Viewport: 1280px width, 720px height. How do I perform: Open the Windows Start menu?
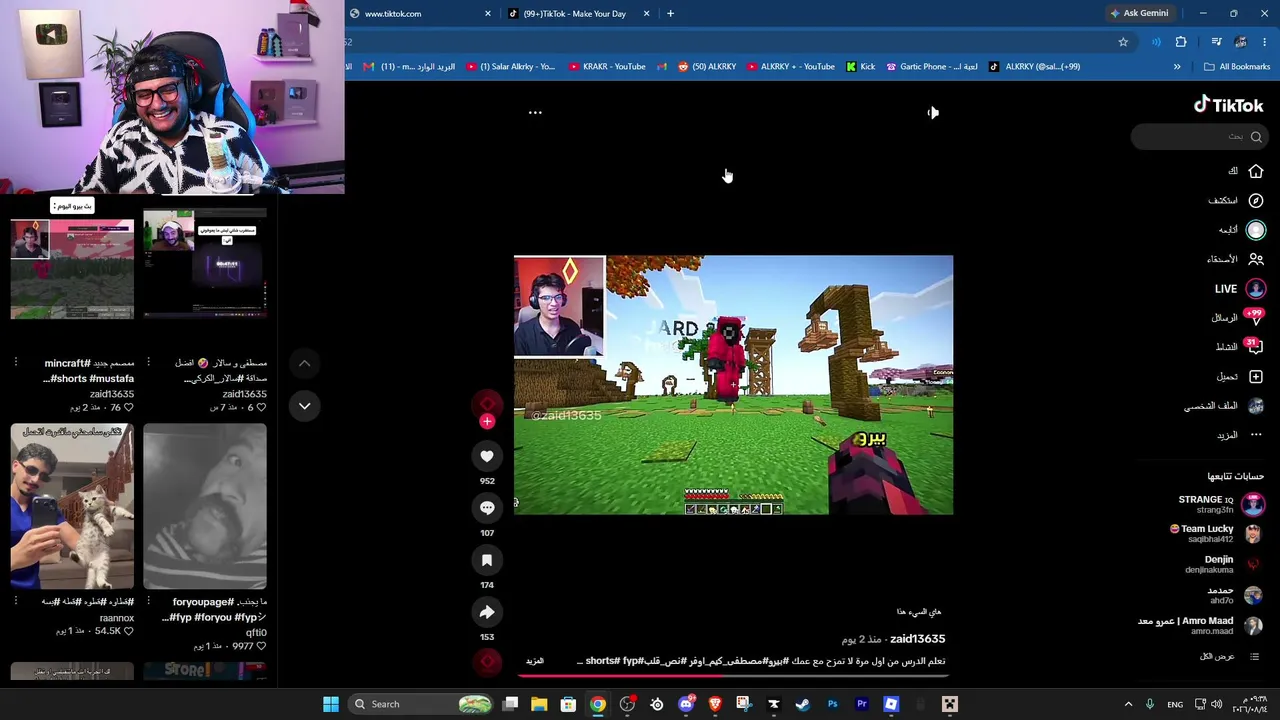pos(331,704)
